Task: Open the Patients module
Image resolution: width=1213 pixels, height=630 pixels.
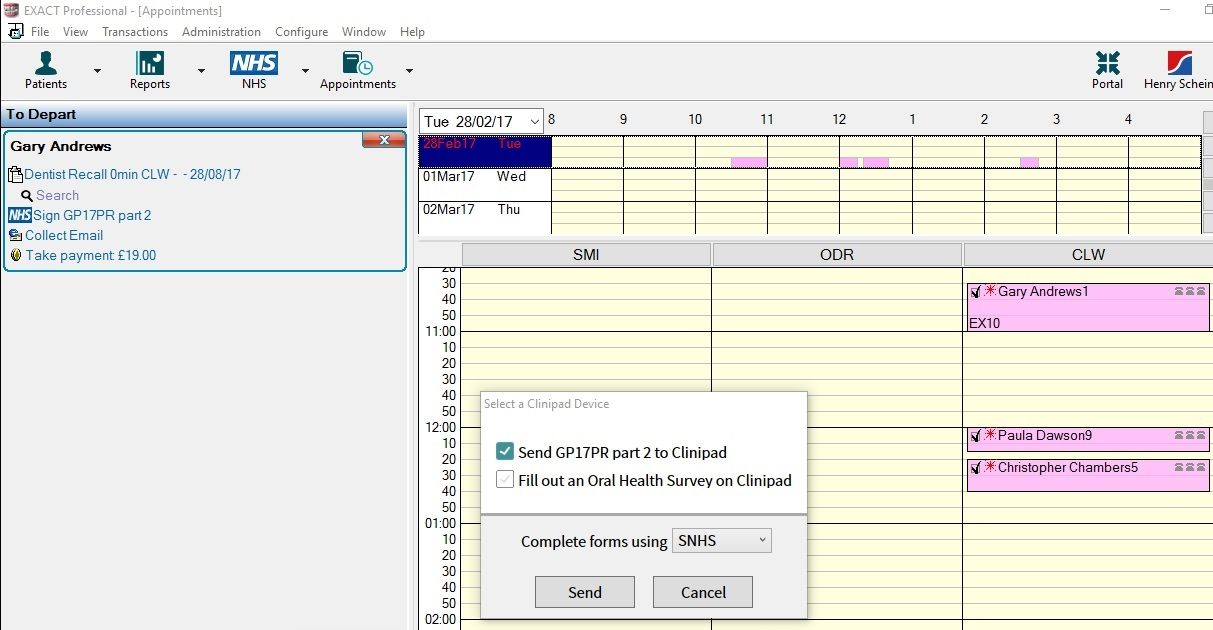Action: pyautogui.click(x=46, y=70)
